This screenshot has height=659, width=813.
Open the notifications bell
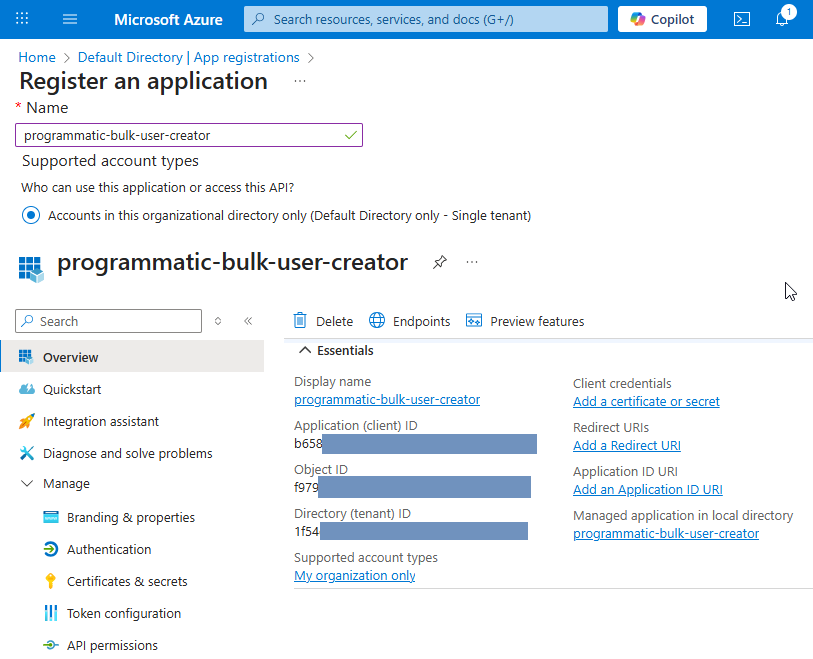(782, 19)
